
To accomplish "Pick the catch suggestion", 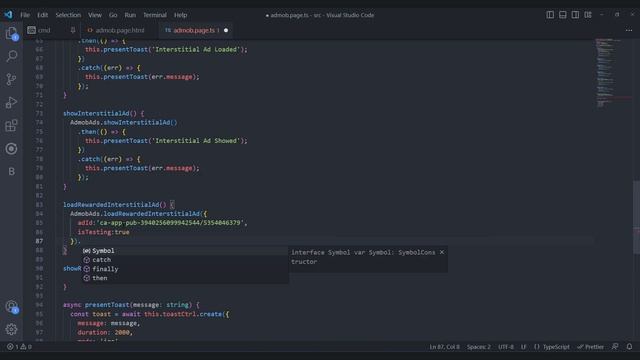I will coord(186,260).
